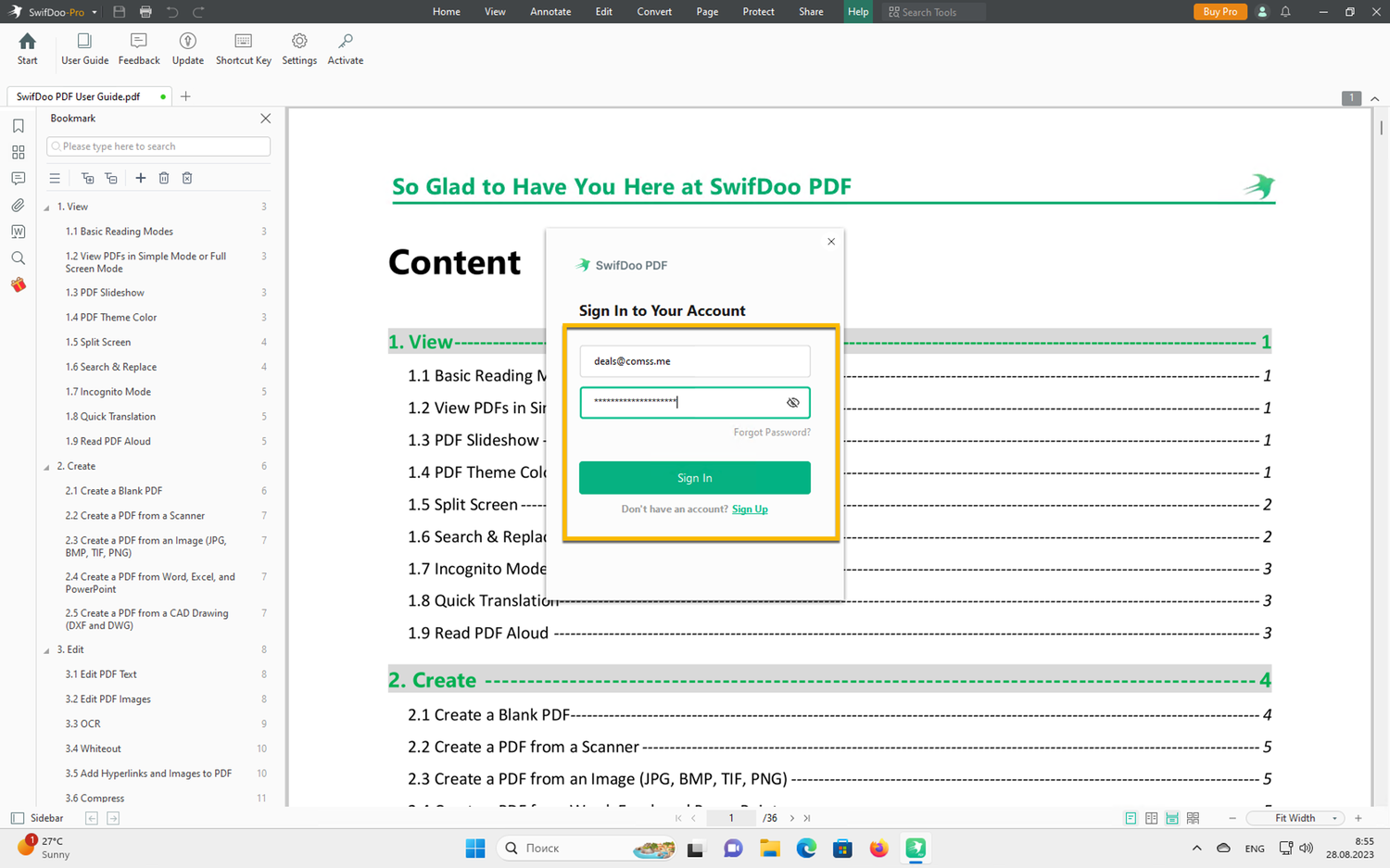Open the sidebar search magnifier
The height and width of the screenshot is (868, 1390).
pos(18,258)
